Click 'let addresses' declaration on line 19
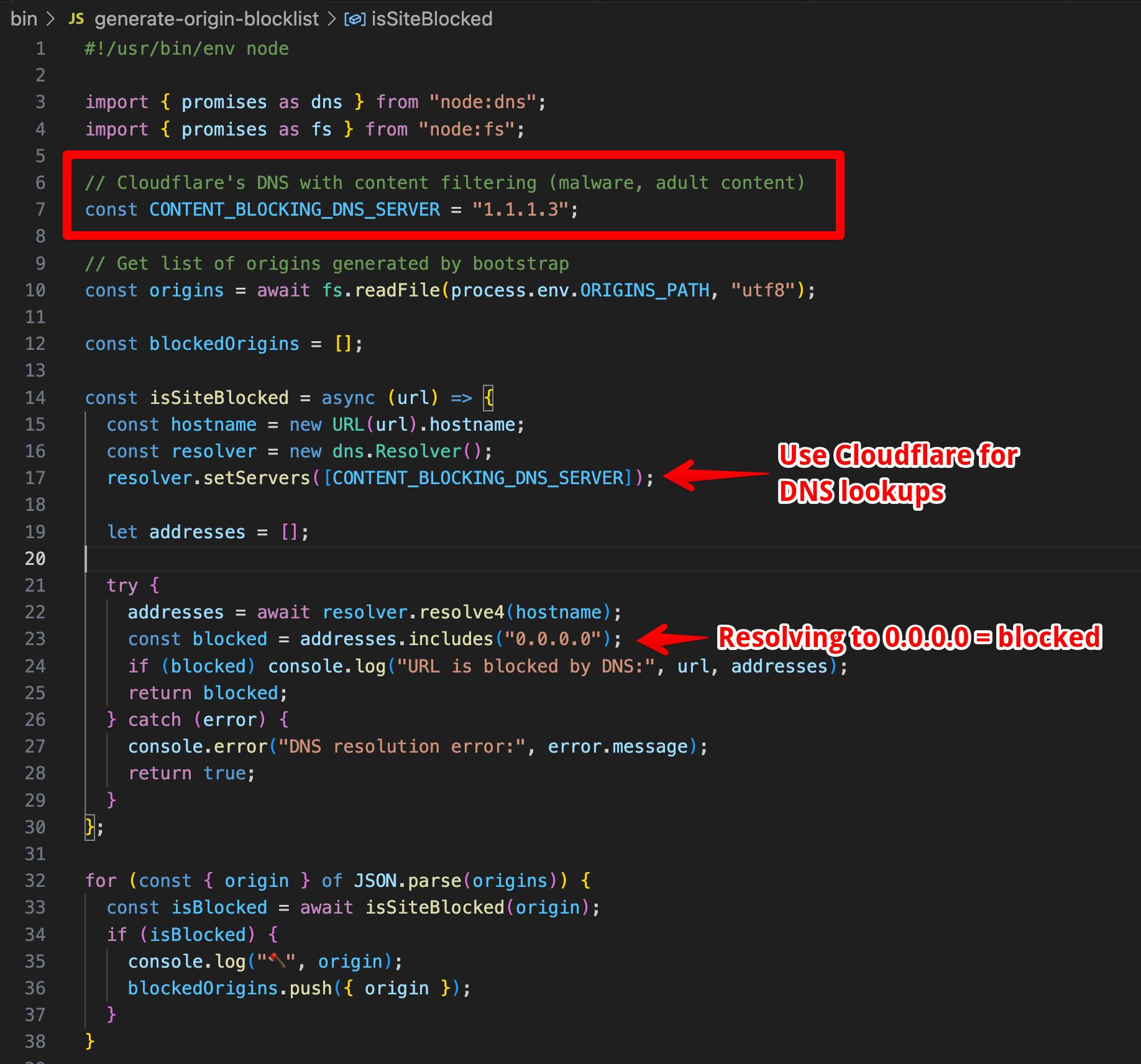The height and width of the screenshot is (1064, 1141). point(176,532)
